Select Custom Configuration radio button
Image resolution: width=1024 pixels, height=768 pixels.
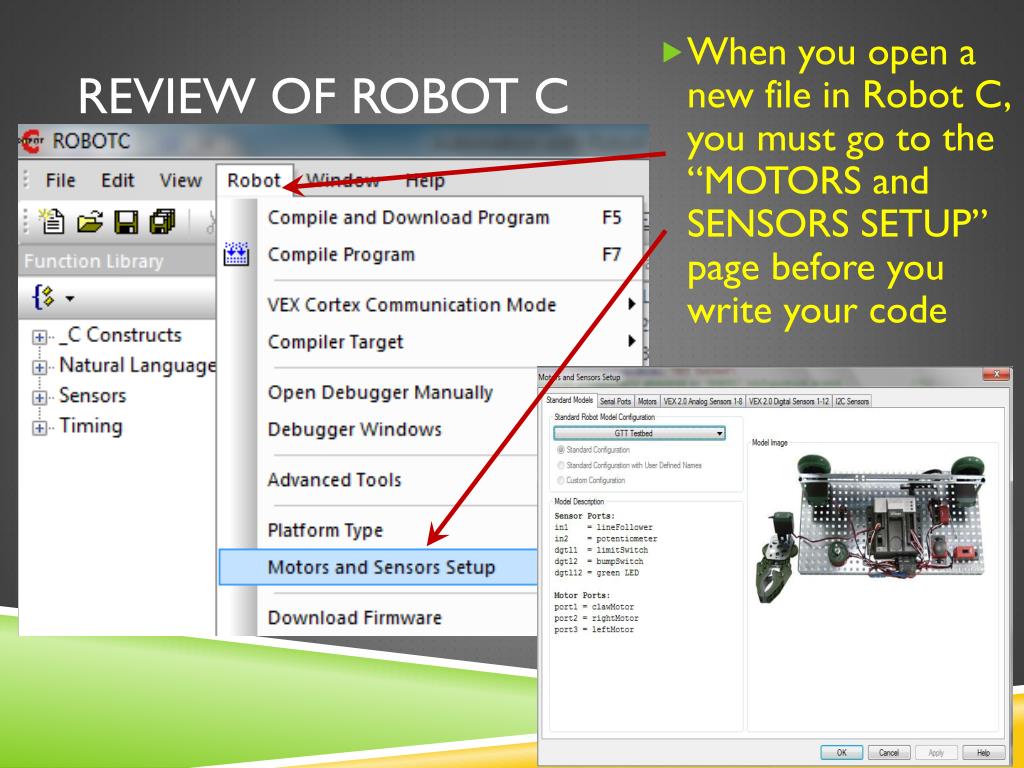click(x=560, y=481)
